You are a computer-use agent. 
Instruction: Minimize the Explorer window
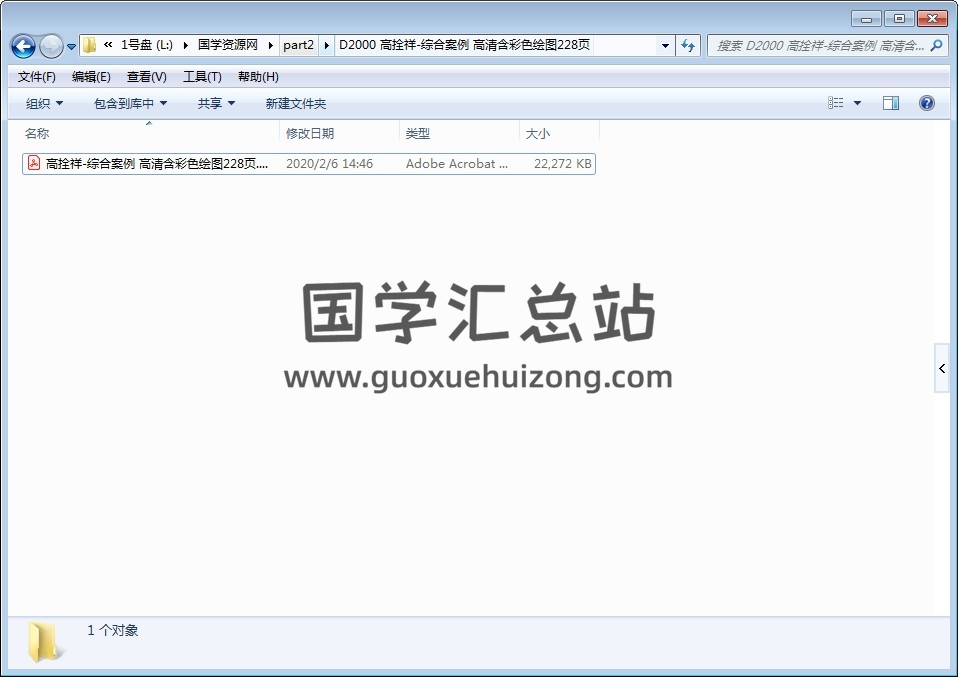866,19
